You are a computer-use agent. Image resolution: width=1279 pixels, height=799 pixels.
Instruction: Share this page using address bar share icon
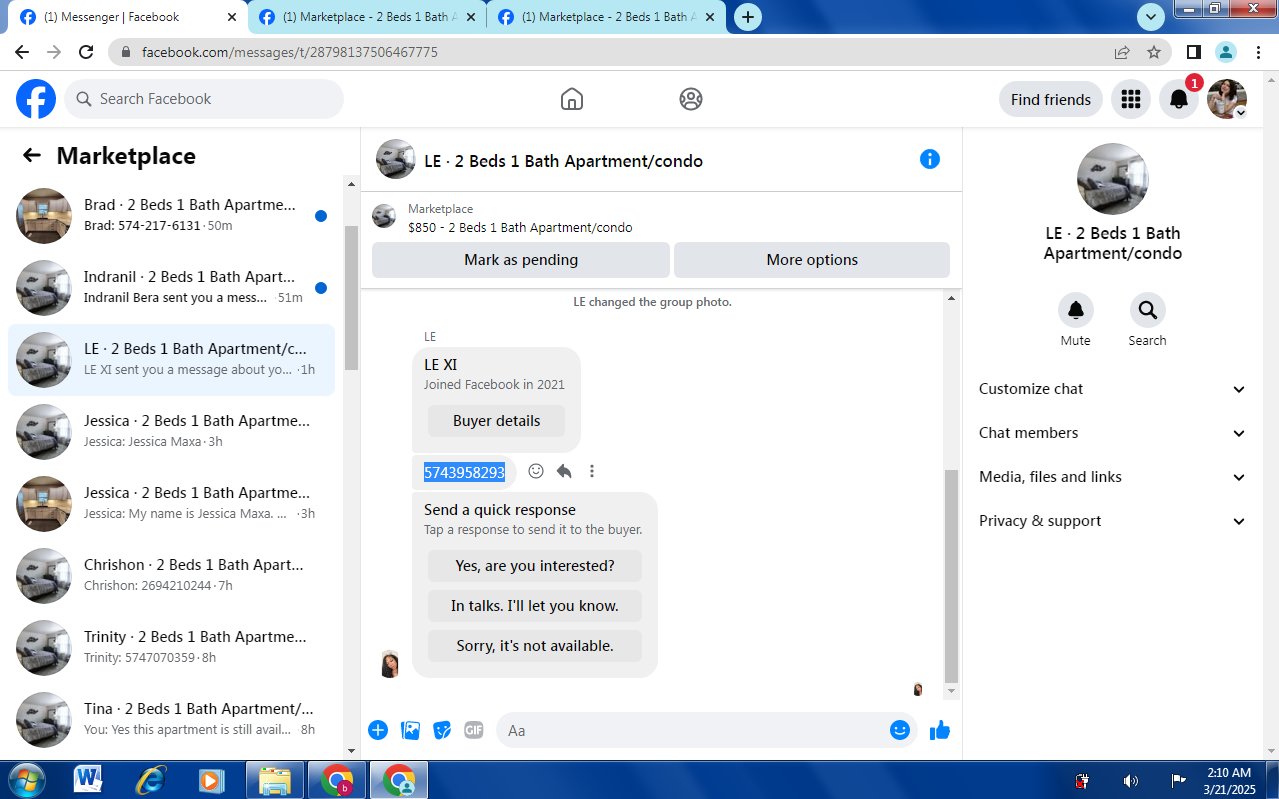pyautogui.click(x=1122, y=52)
